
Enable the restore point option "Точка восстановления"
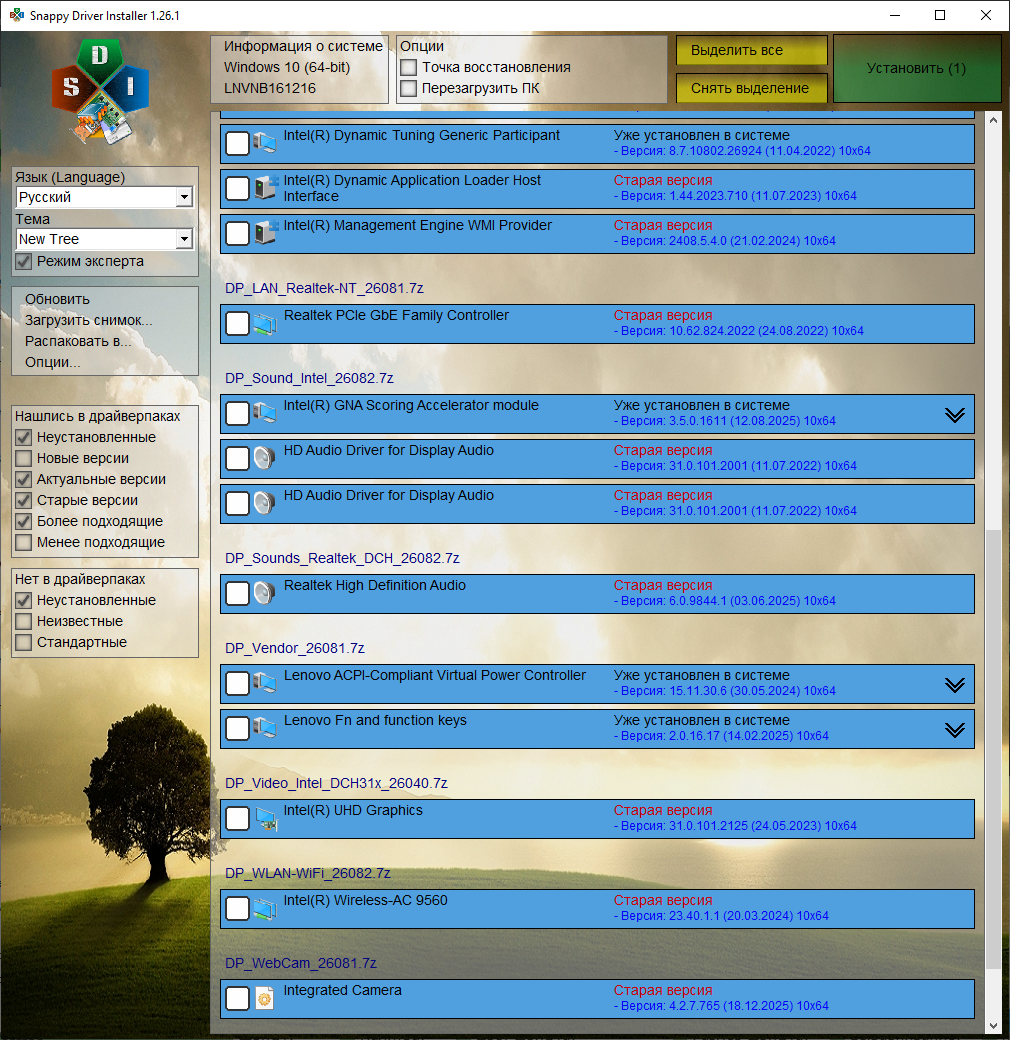coord(409,67)
